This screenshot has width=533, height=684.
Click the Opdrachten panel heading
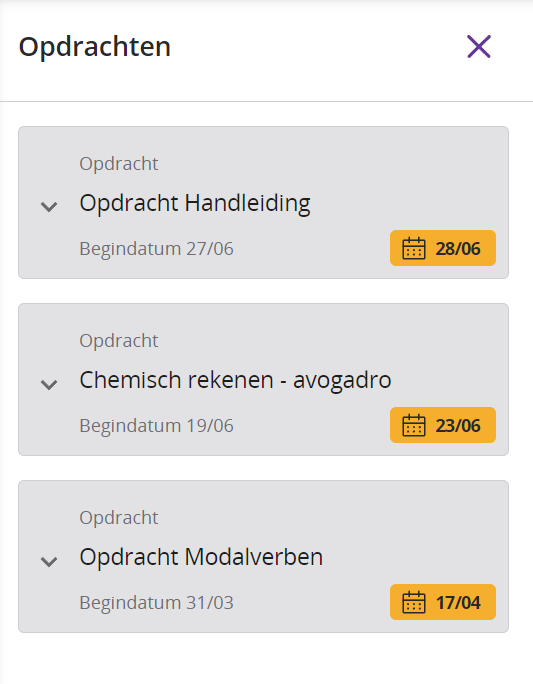95,47
